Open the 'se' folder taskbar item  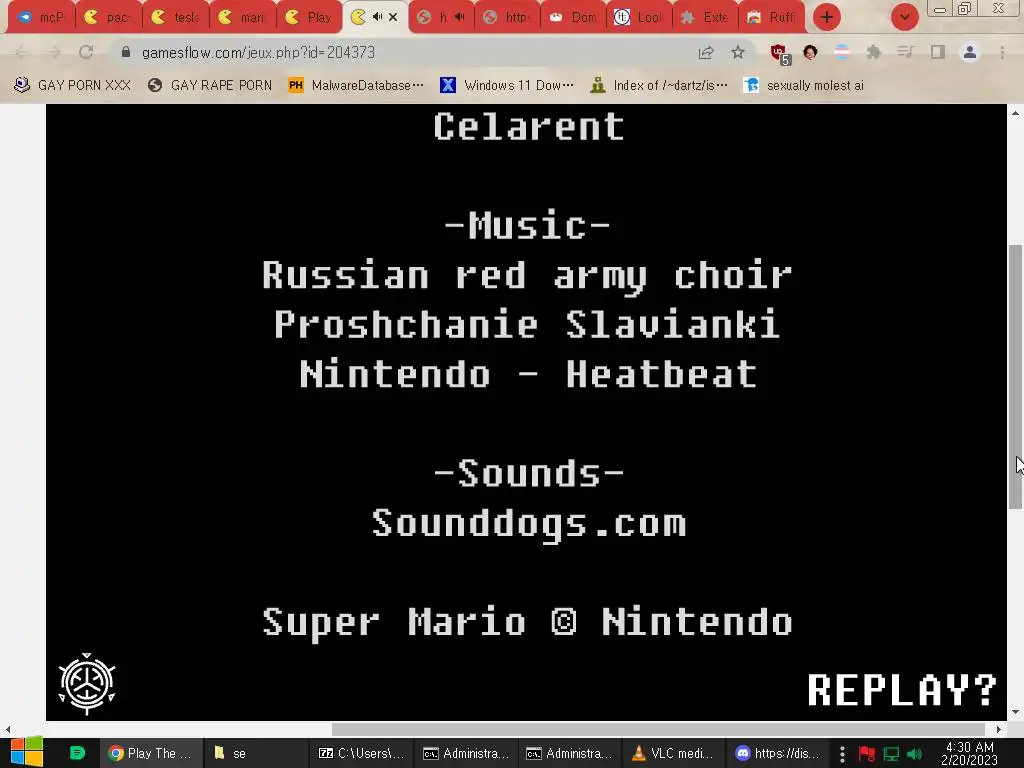click(255, 753)
